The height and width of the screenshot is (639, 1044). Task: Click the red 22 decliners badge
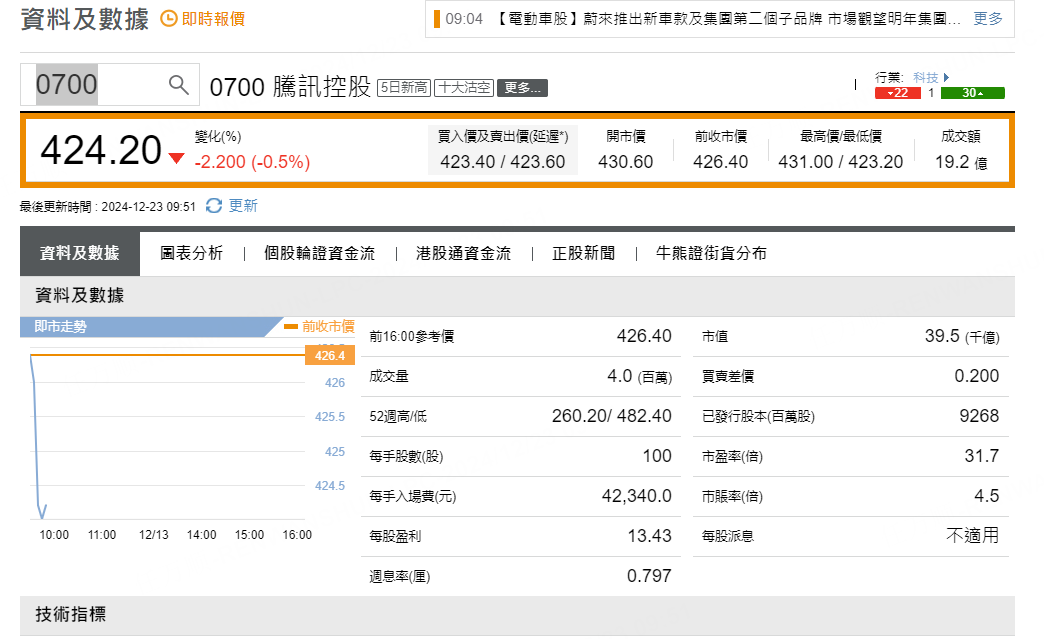pyautogui.click(x=898, y=93)
